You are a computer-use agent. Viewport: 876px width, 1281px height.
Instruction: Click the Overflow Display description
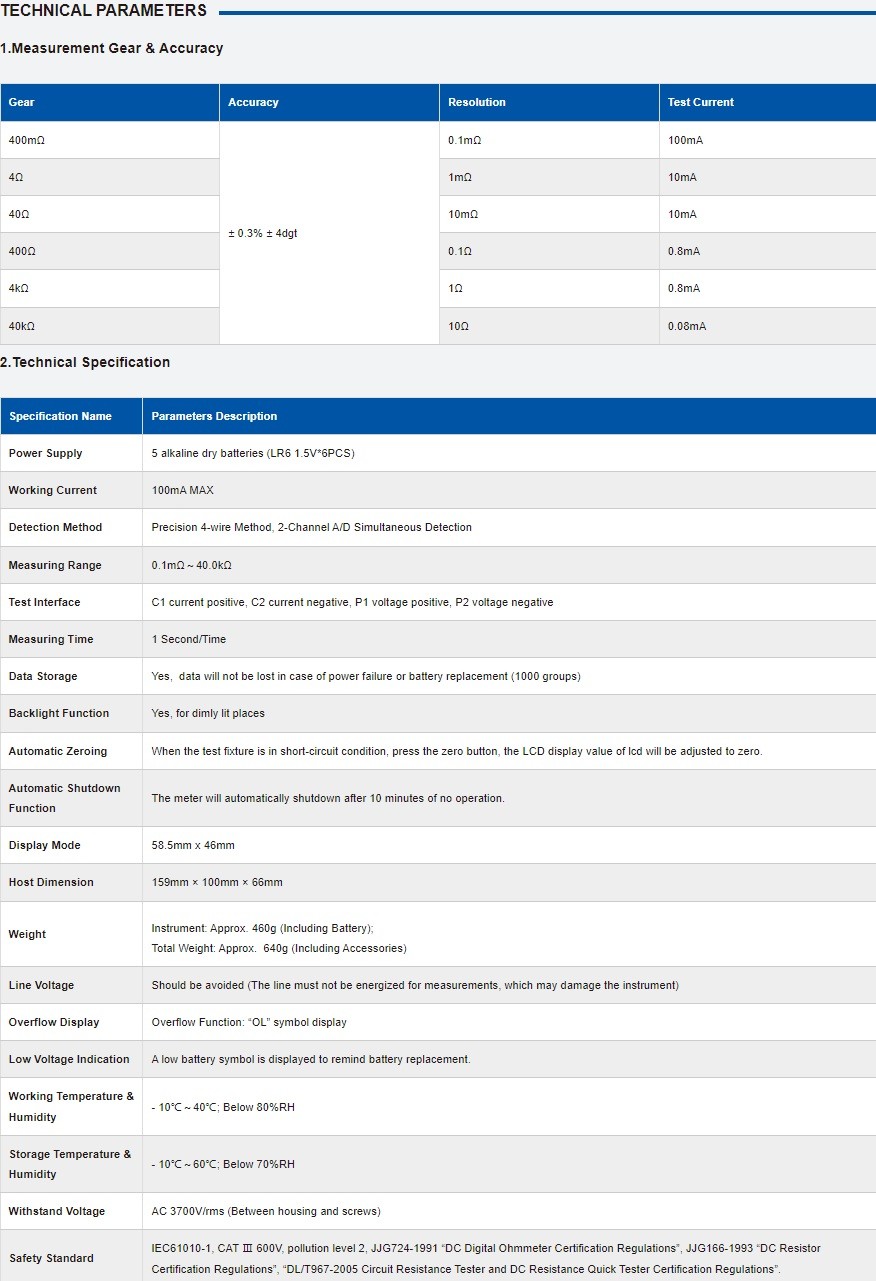coord(250,1022)
